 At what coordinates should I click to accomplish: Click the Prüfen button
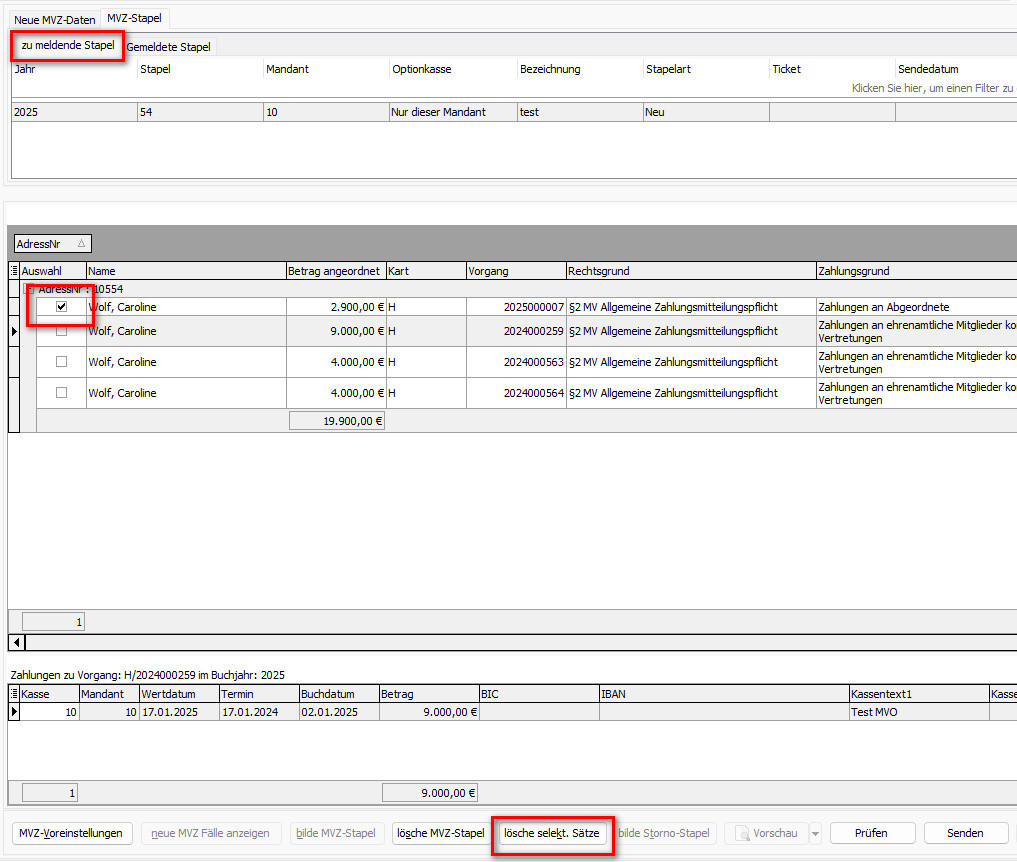(872, 833)
